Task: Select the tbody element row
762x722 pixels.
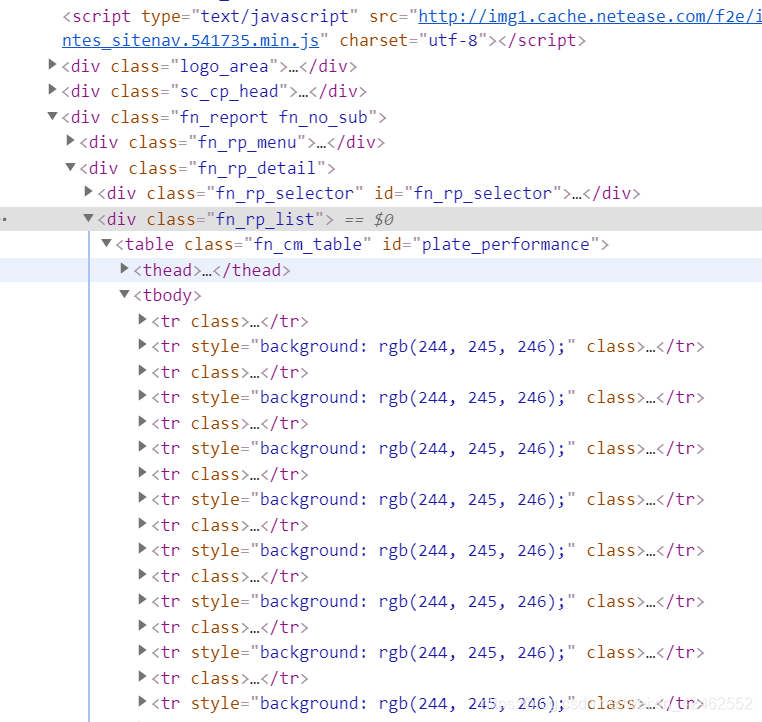Action: click(167, 295)
